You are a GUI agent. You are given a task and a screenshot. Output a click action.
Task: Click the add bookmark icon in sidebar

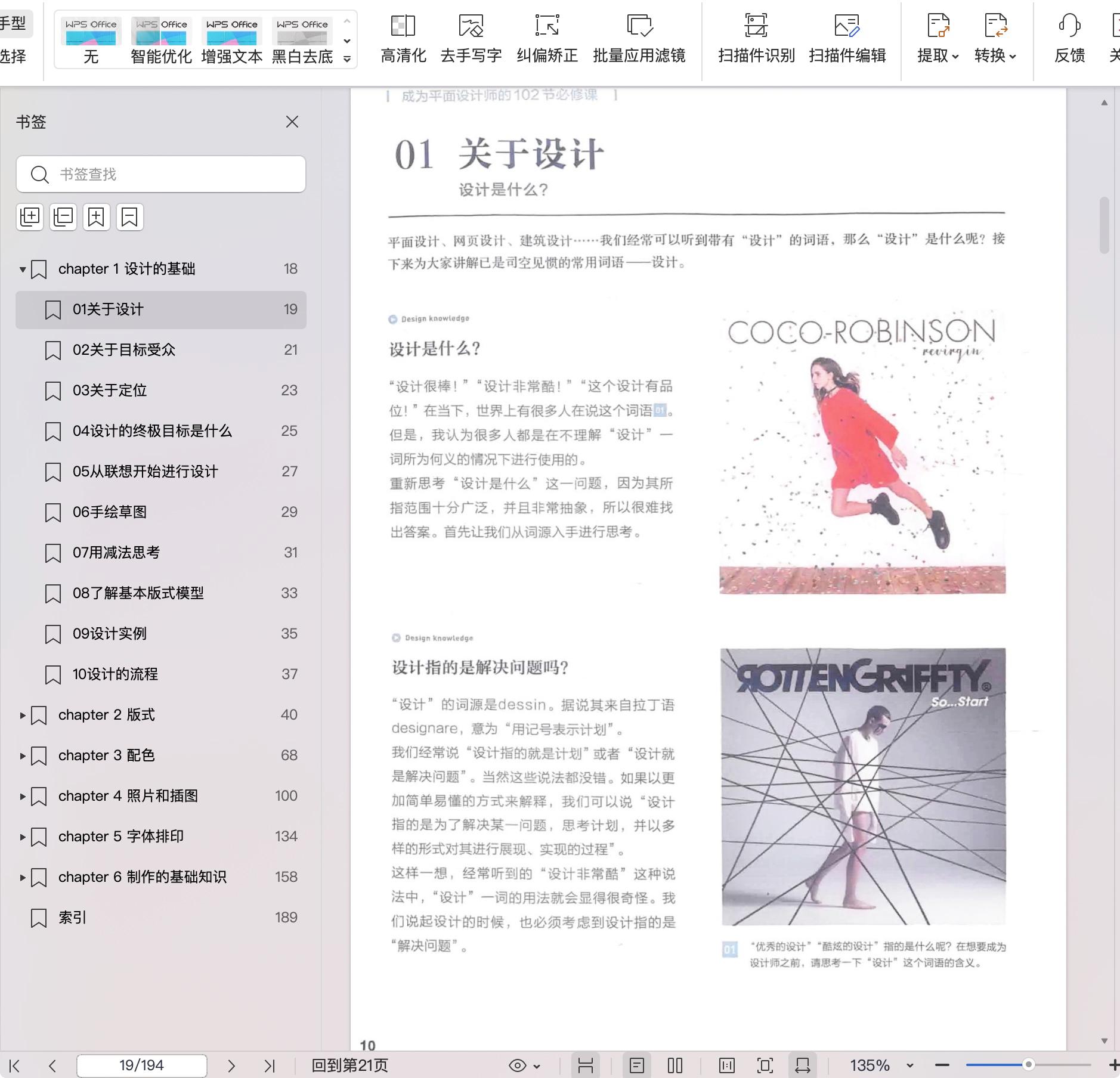point(96,217)
